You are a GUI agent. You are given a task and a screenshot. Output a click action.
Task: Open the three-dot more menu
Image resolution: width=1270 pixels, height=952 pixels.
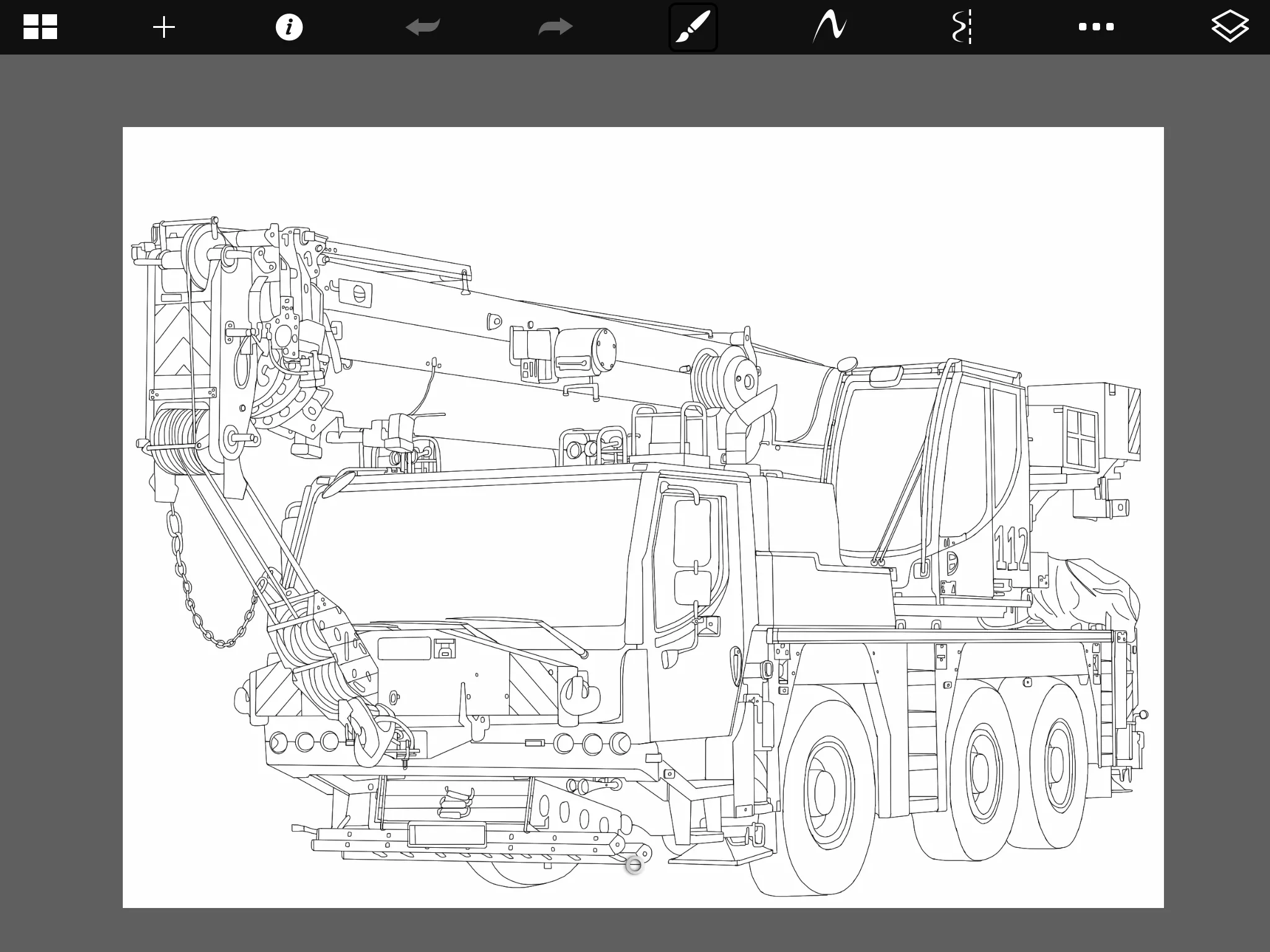coord(1096,27)
